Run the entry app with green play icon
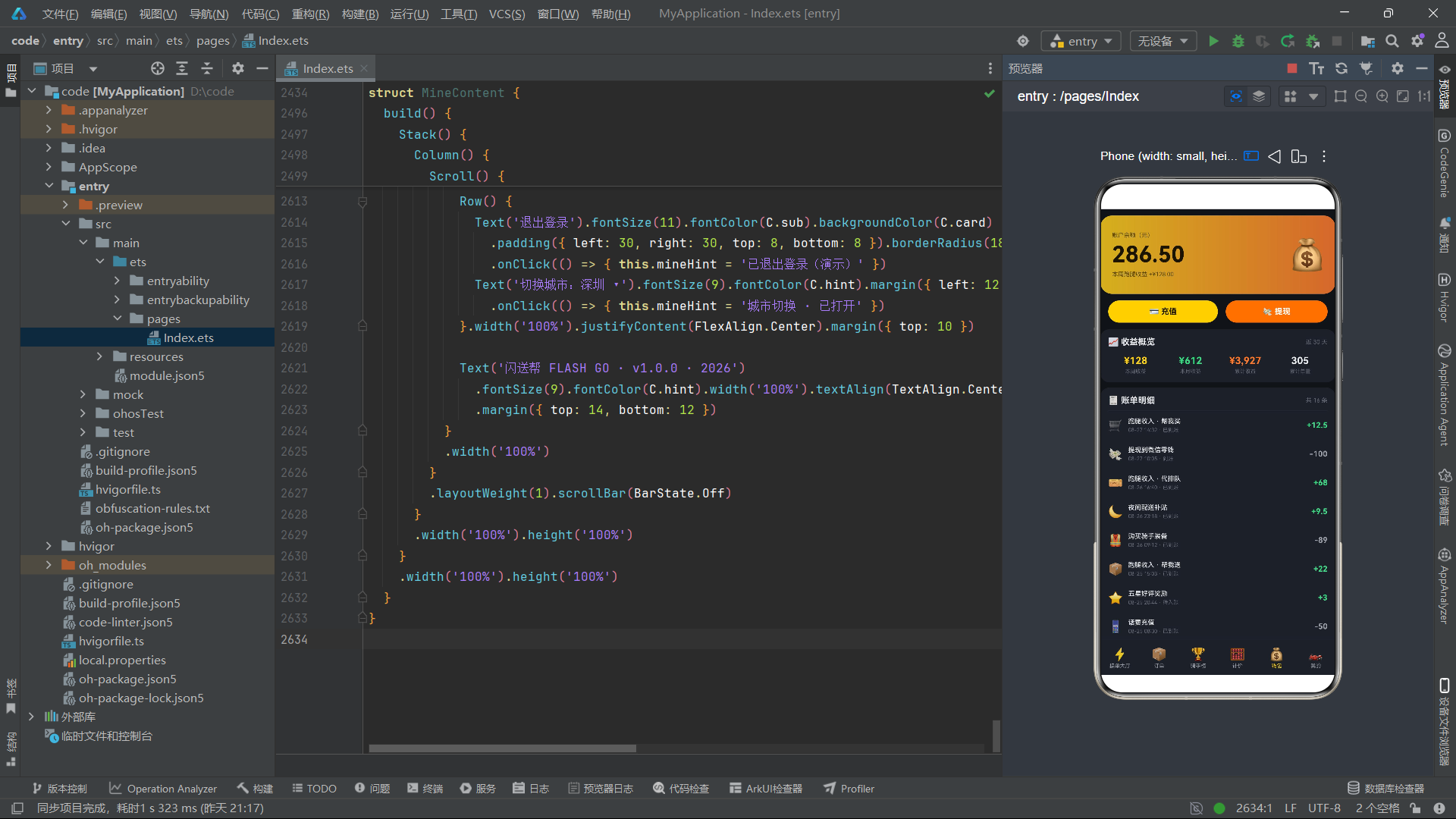The image size is (1456, 819). point(1213,41)
